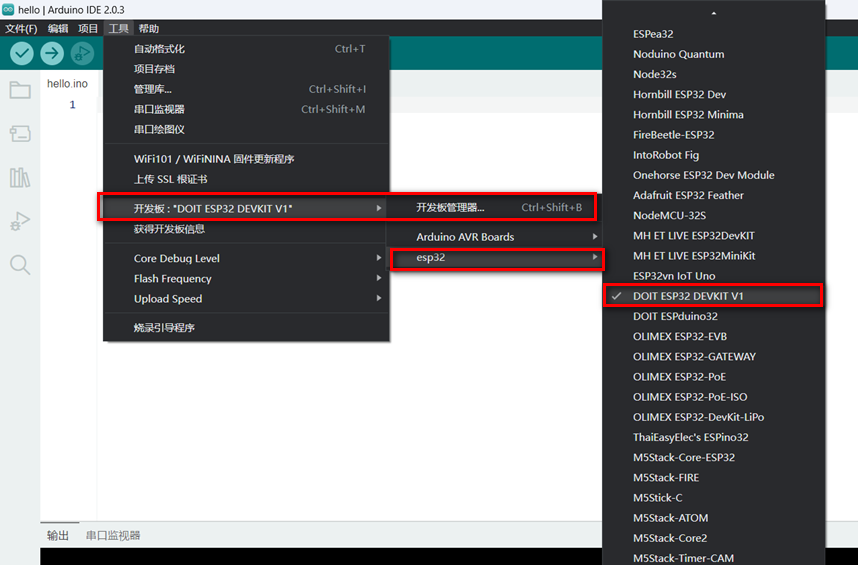Click scroll-up arrow atop board list
Viewport: 858px width, 565px height.
[x=714, y=13]
